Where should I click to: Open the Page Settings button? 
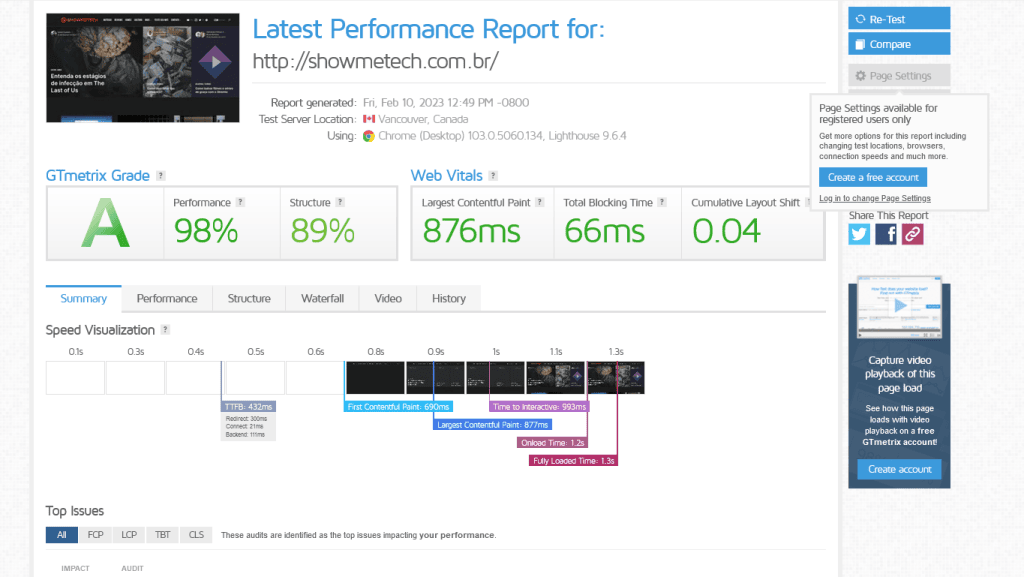click(898, 76)
